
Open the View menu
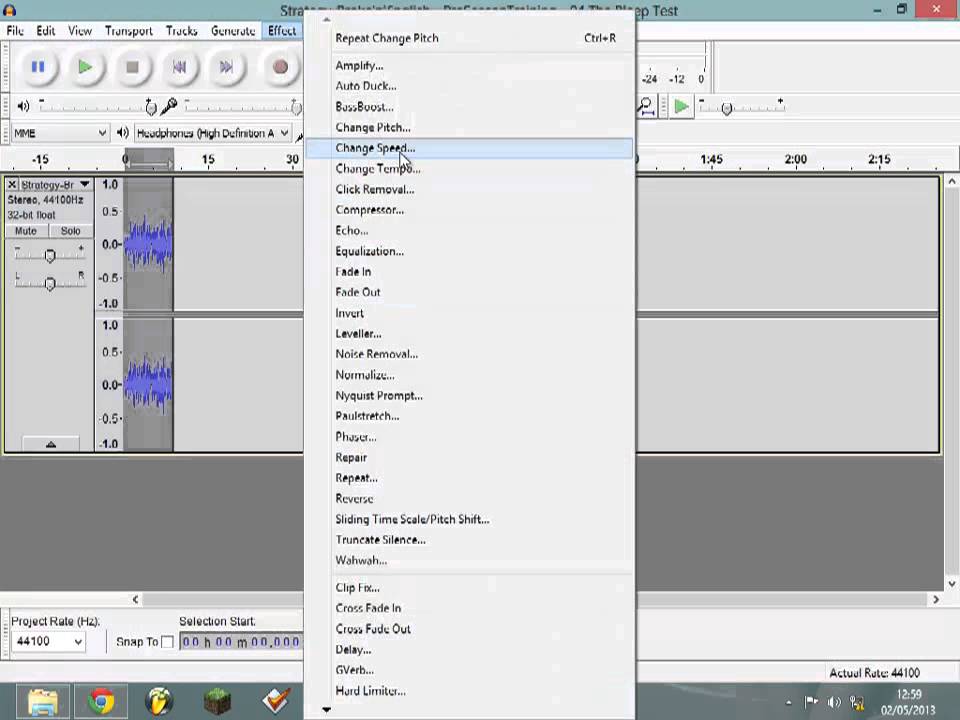coord(80,31)
